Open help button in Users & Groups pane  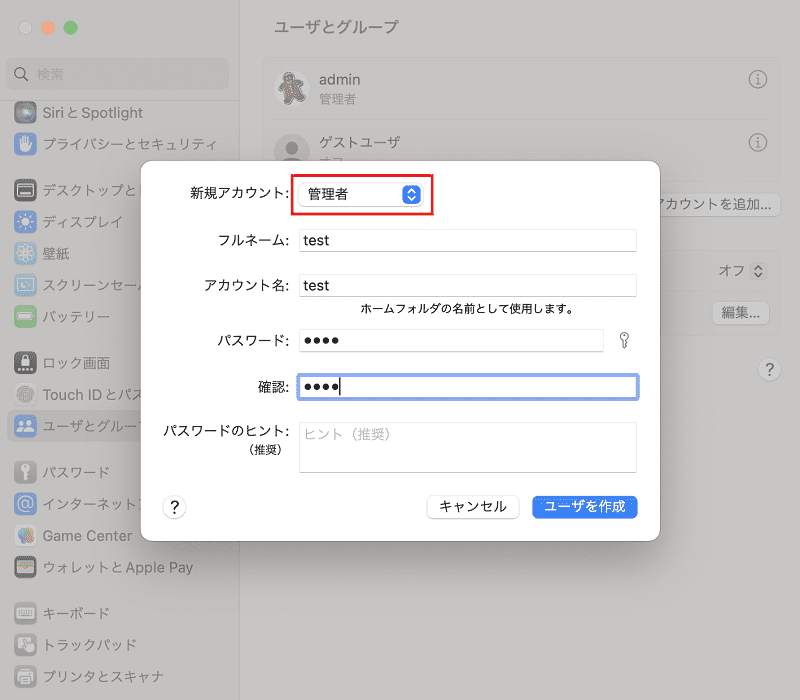coord(769,369)
